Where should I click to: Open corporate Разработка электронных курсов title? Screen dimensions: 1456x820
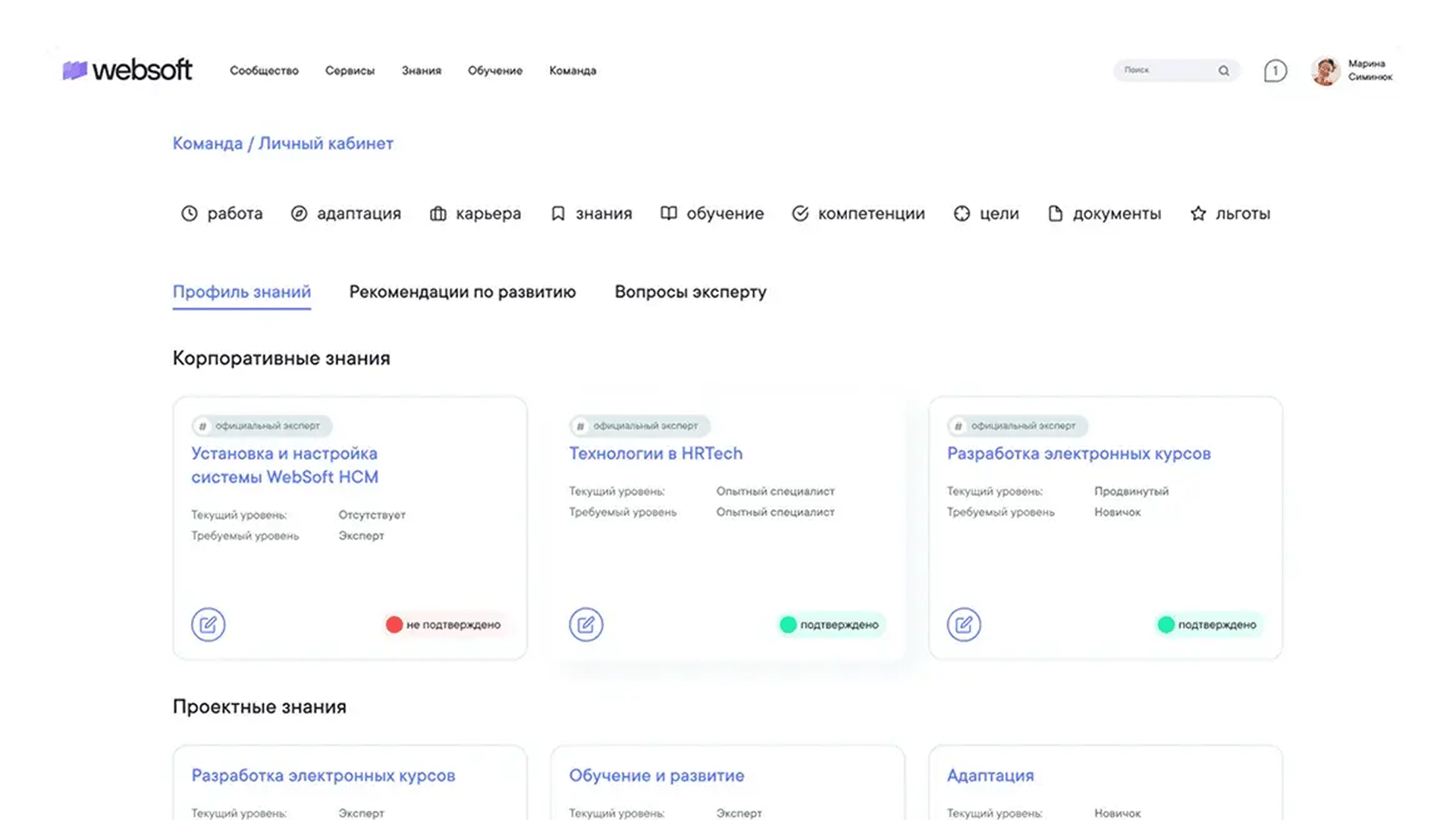pyautogui.click(x=1078, y=454)
